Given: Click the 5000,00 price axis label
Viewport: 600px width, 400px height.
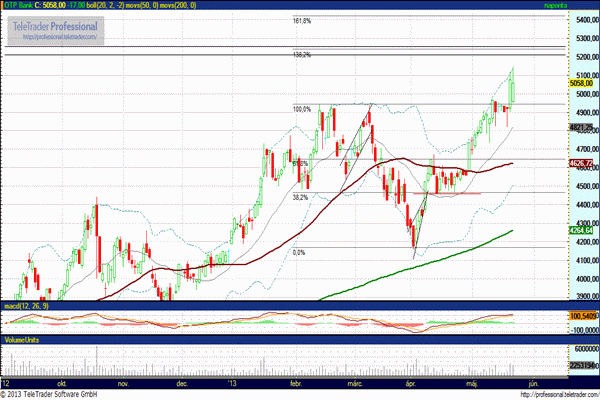Looking at the screenshot, I should tap(587, 94).
